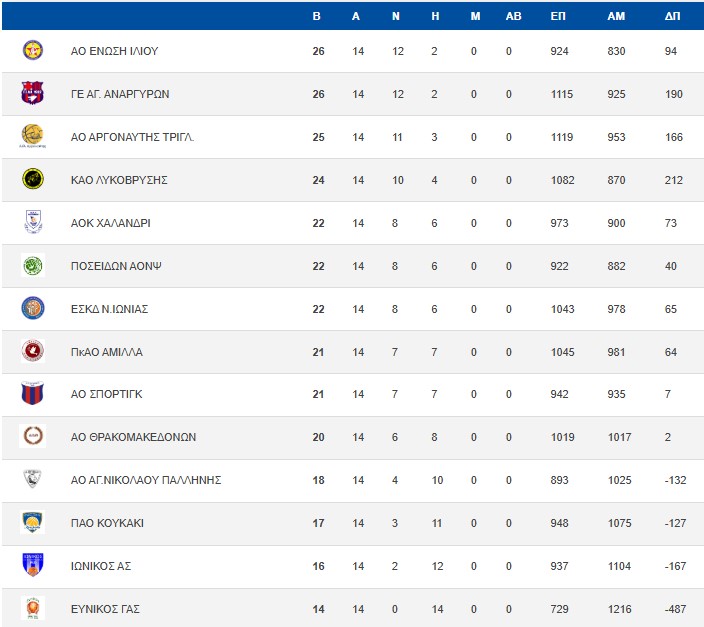Click the ΑΟ ΕΝΩΣΗ ΙΛΙΟΥ team logo
This screenshot has width=704, height=627.
[x=33, y=50]
